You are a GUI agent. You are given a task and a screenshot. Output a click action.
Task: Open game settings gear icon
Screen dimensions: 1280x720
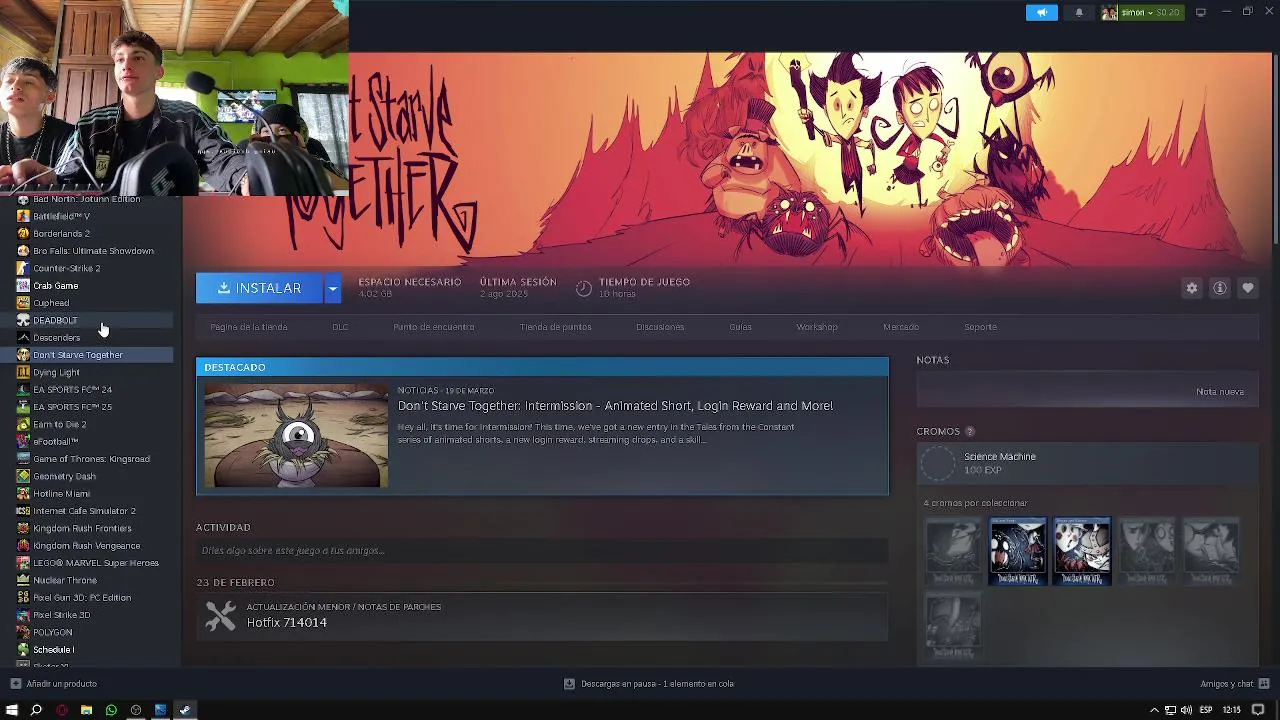click(1191, 288)
